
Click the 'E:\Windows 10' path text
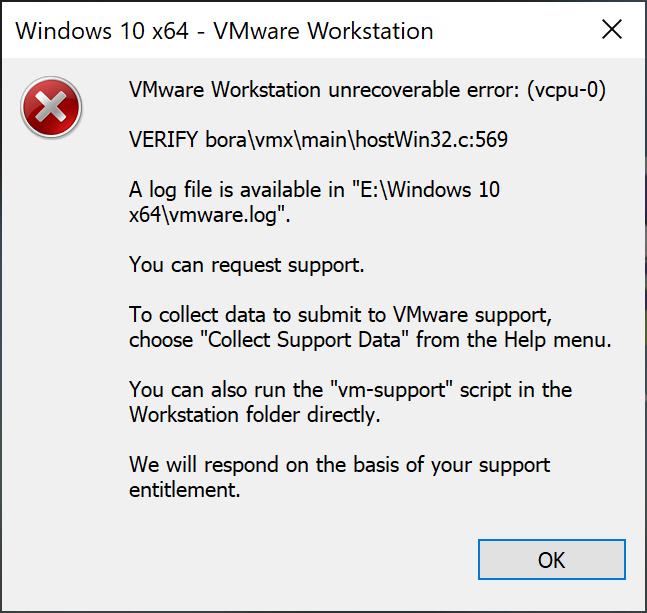(430, 189)
